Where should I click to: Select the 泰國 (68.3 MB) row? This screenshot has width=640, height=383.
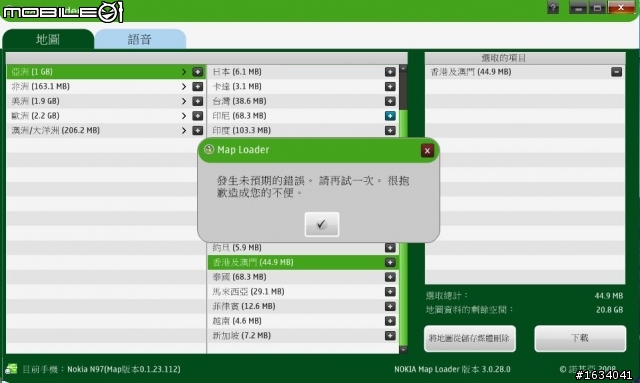tap(303, 277)
